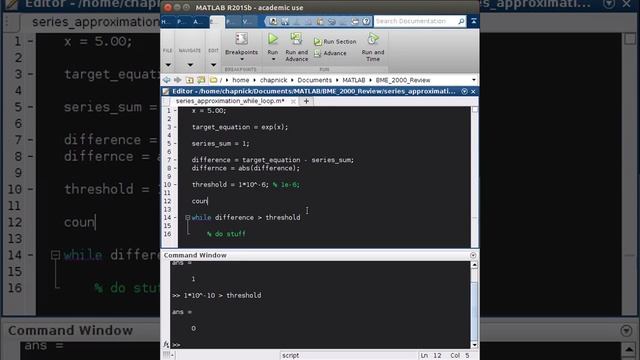Expand the NAVIGATE section dropdown arrow

(x=190, y=65)
